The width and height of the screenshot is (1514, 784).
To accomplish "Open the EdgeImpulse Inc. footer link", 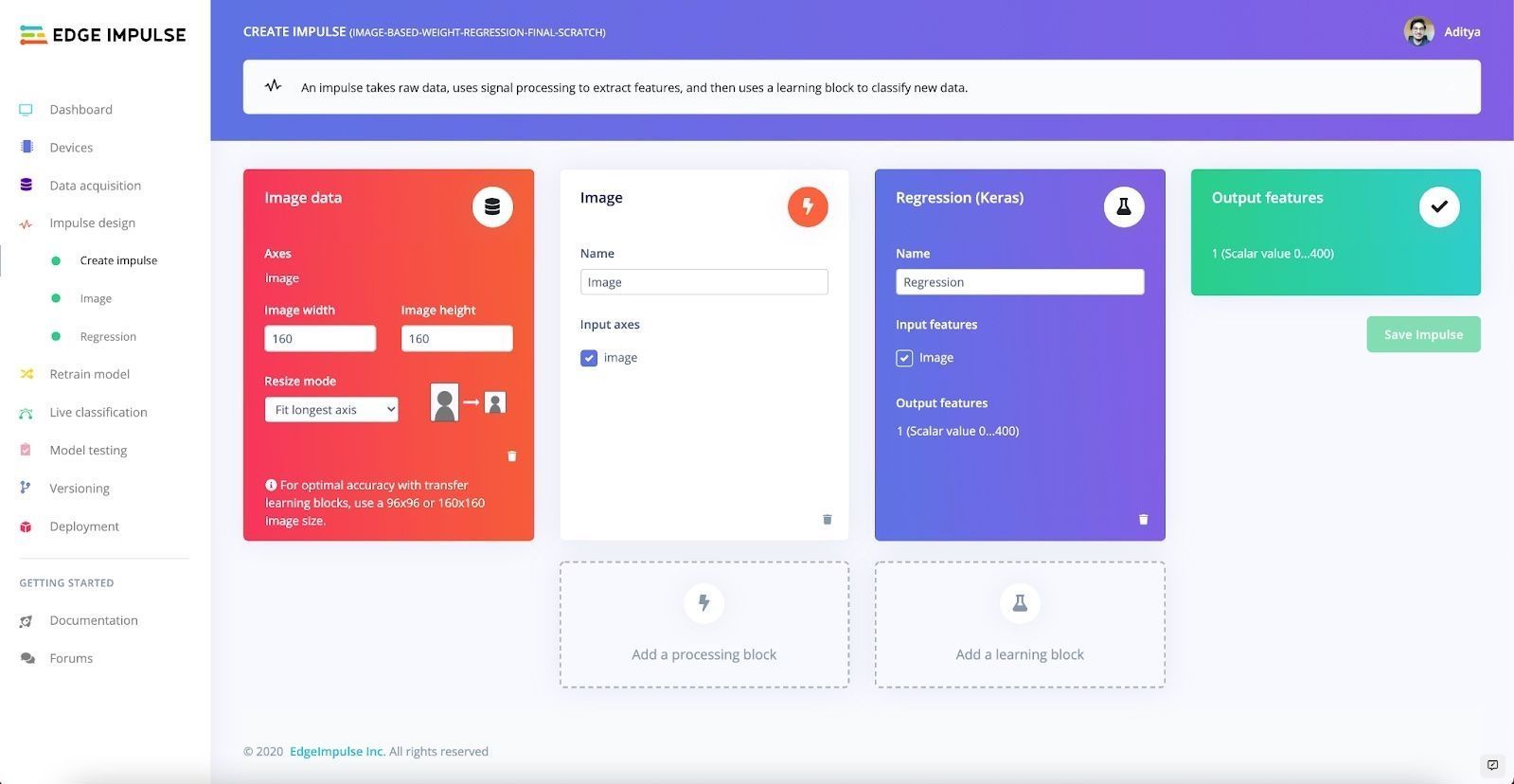I will tap(337, 751).
